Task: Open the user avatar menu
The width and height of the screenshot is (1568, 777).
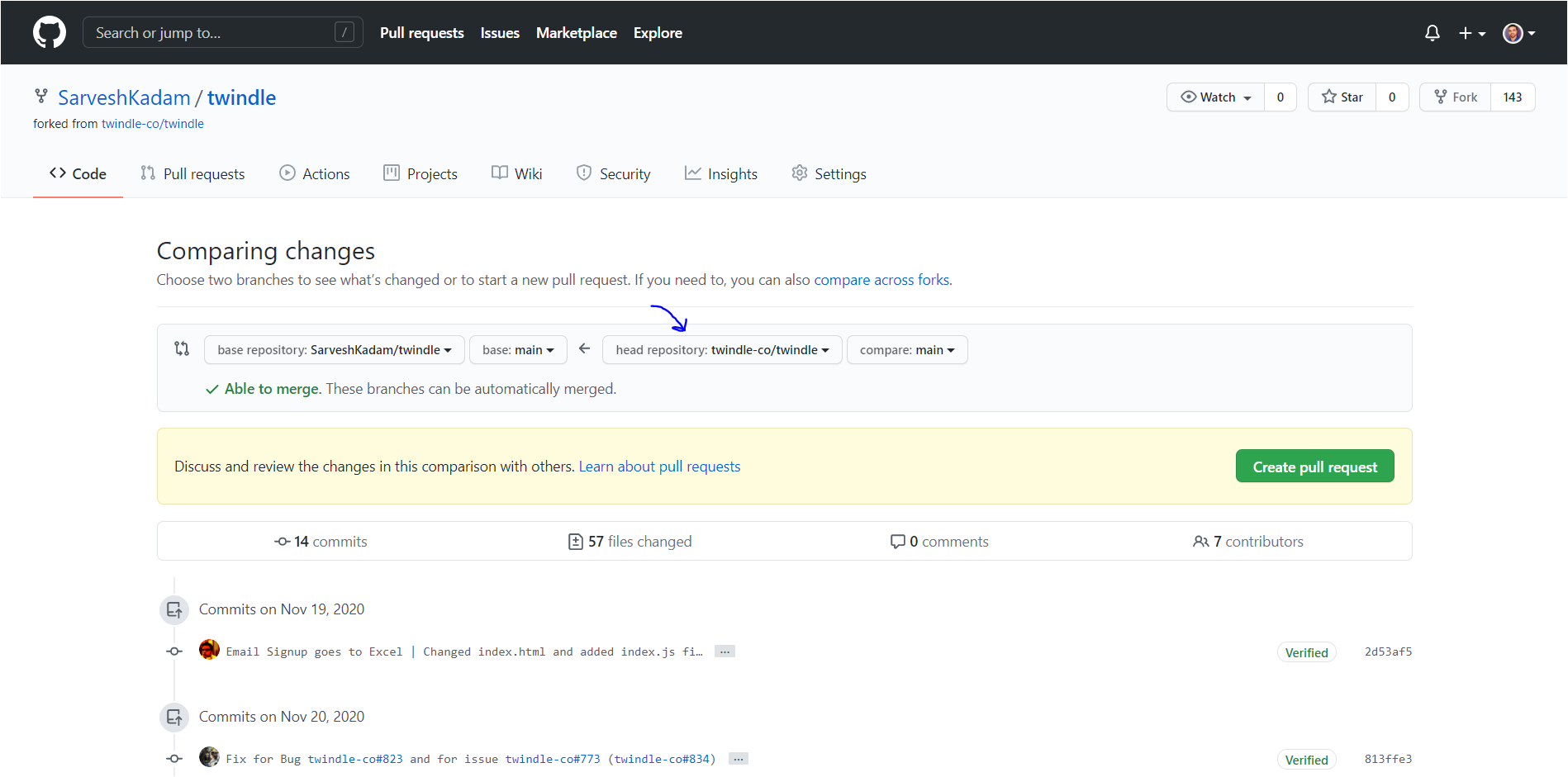Action: tap(1518, 33)
